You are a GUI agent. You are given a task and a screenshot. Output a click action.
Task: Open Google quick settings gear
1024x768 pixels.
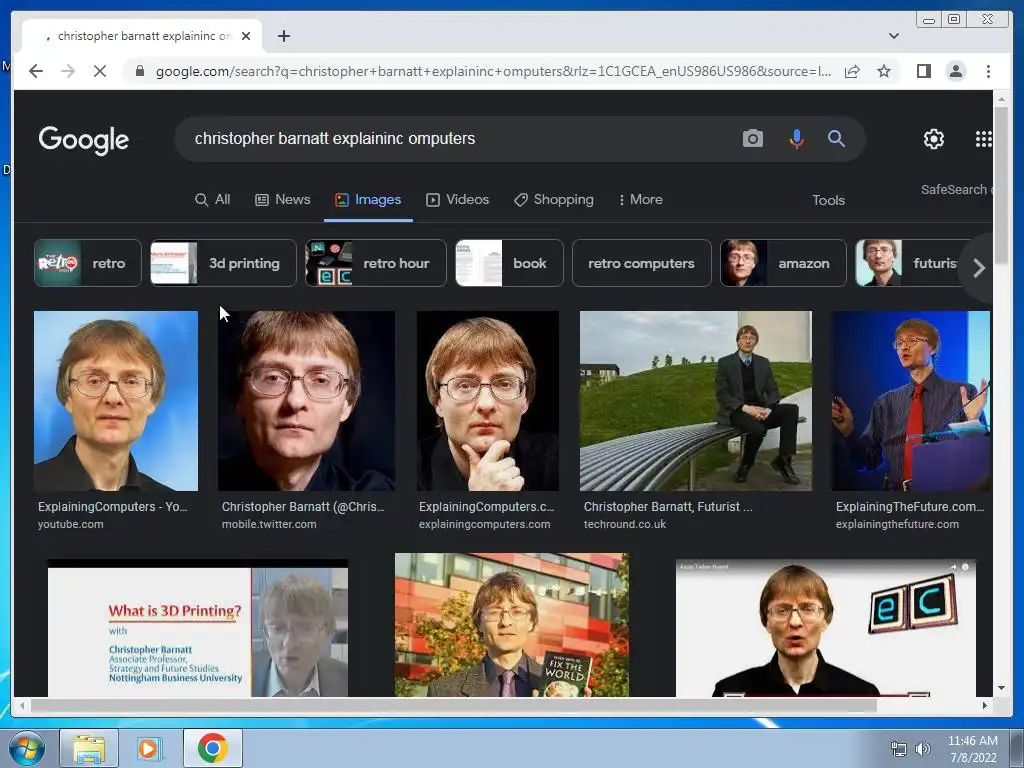[x=934, y=138]
